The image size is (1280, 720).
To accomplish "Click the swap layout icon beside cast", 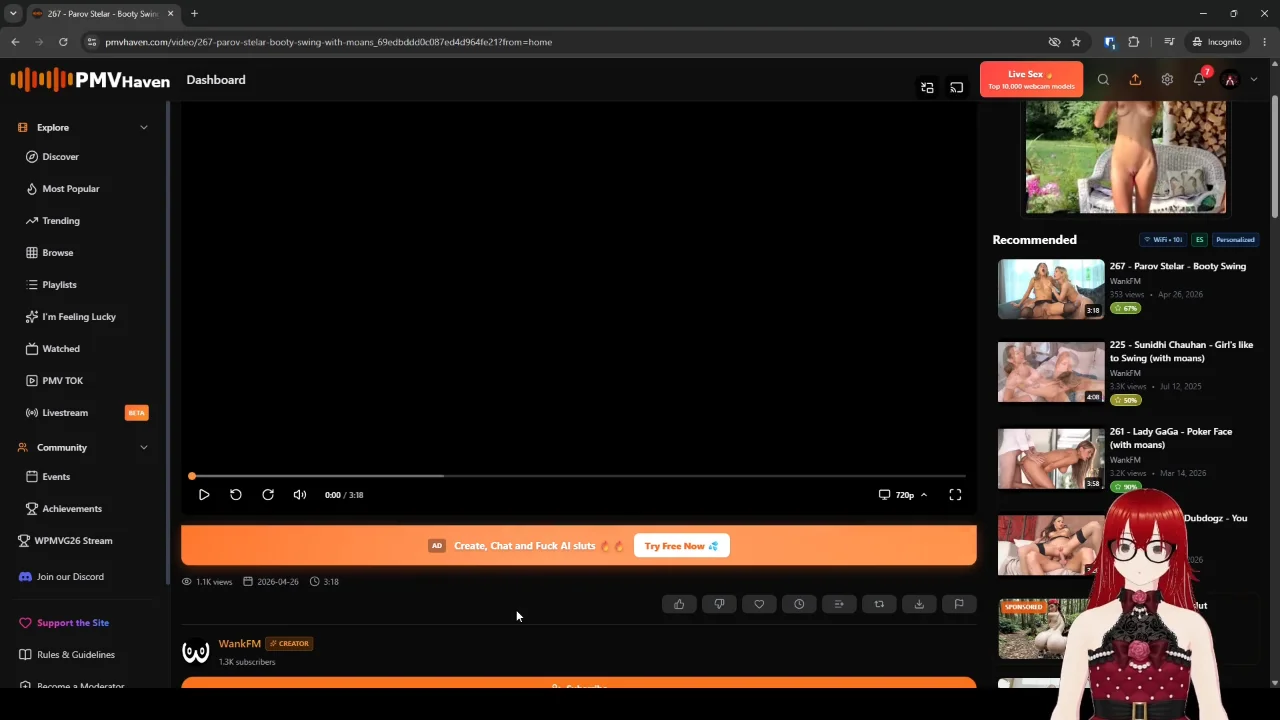I will (x=927, y=88).
